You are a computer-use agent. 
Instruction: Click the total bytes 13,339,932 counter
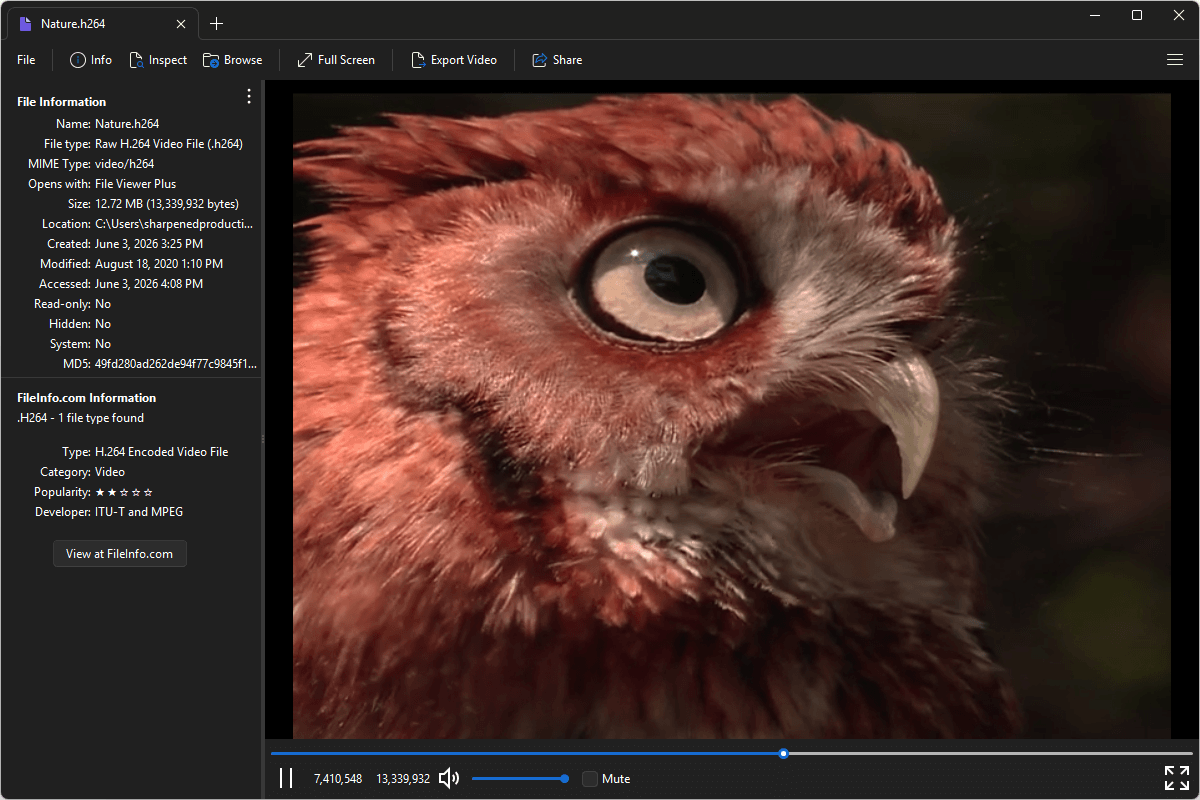pos(403,778)
